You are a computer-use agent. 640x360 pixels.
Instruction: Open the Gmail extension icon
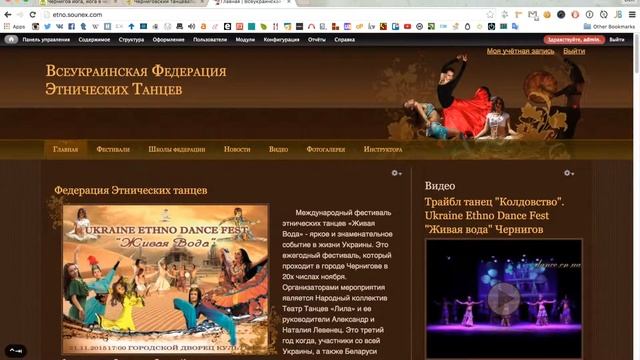click(533, 15)
